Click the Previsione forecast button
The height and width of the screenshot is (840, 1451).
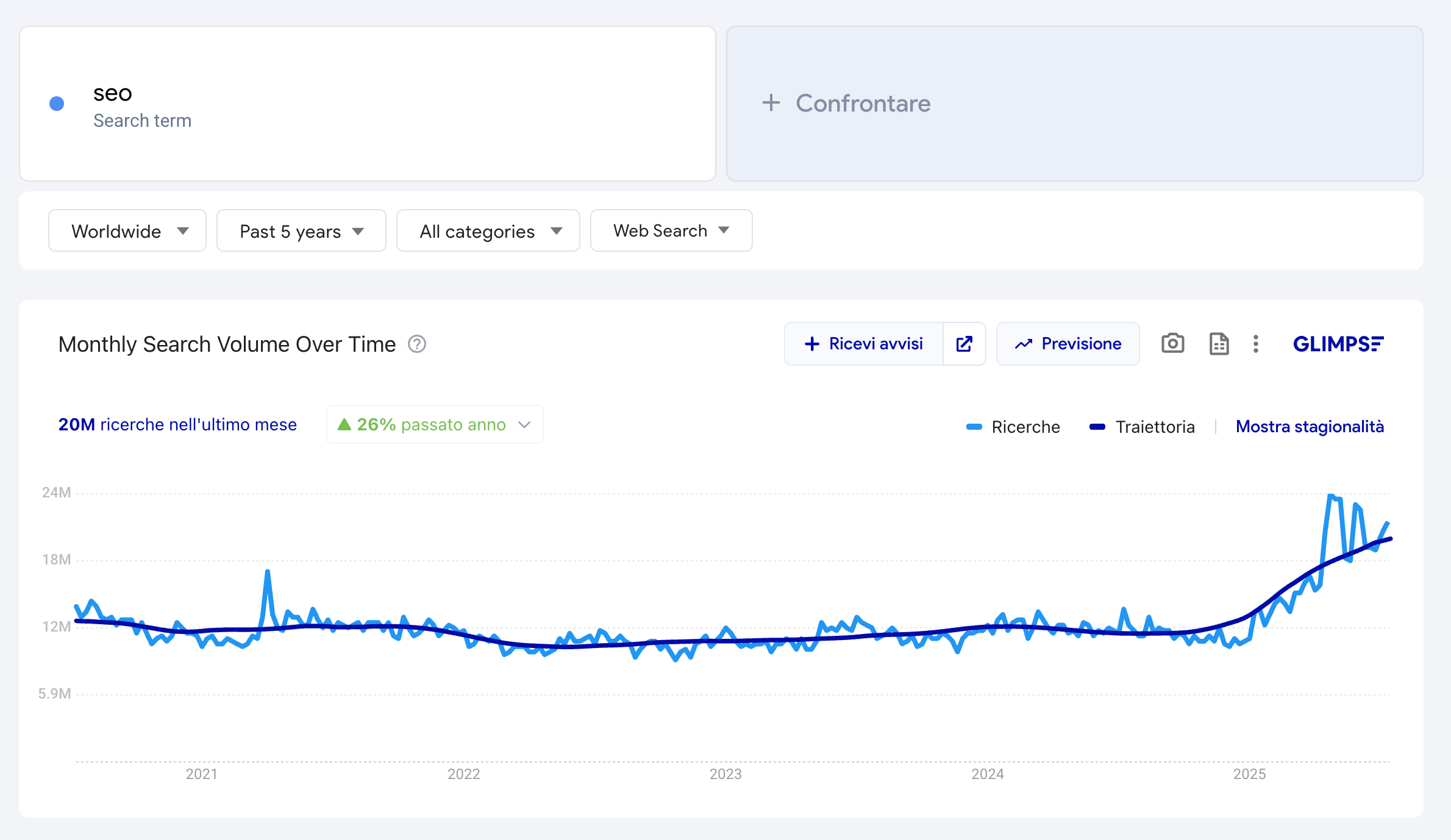[1068, 344]
